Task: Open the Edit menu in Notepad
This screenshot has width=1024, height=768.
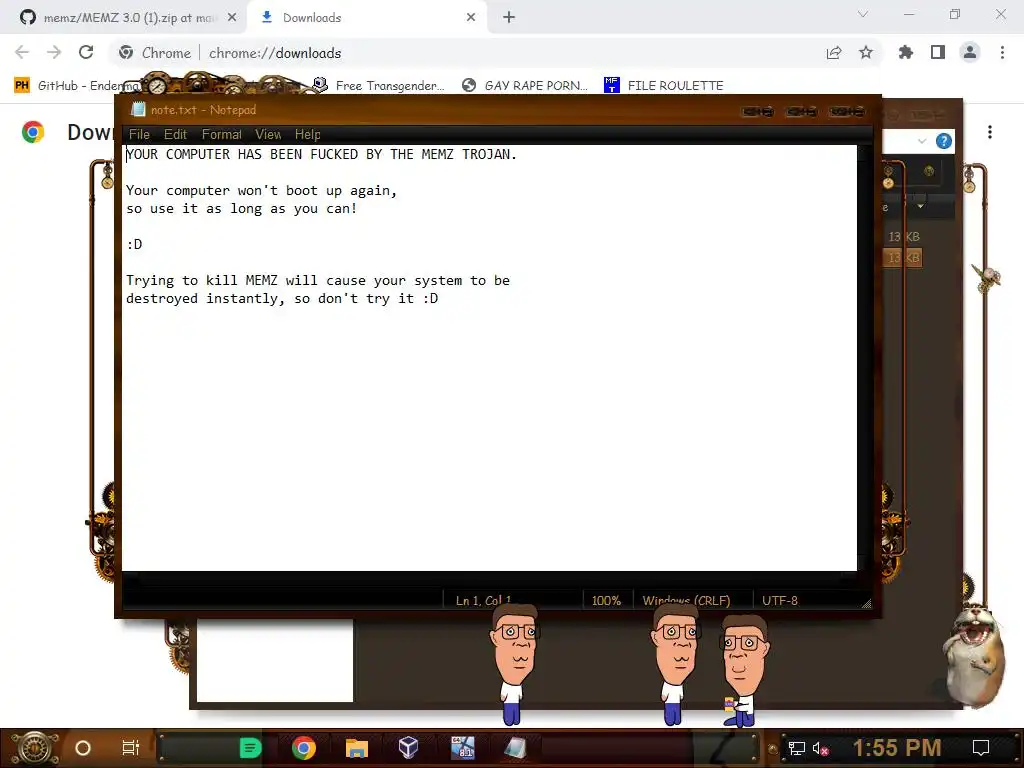Action: coord(175,135)
